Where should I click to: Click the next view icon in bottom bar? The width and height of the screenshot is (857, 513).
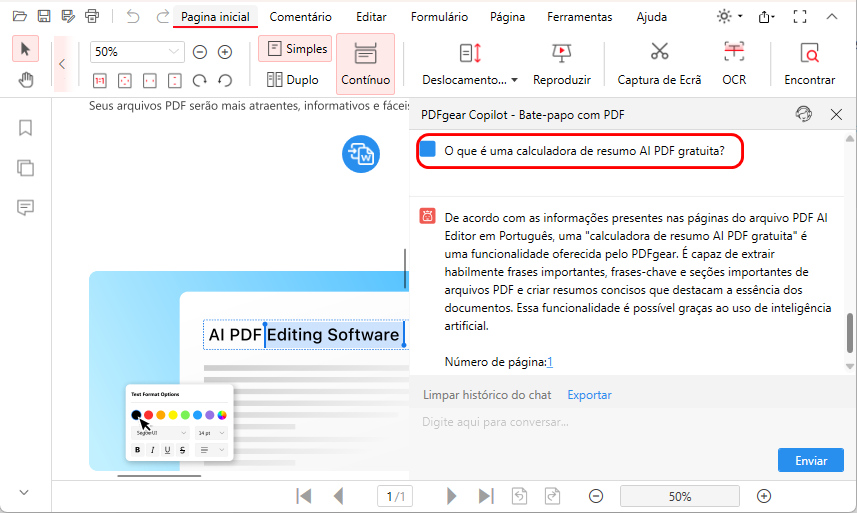click(x=553, y=496)
